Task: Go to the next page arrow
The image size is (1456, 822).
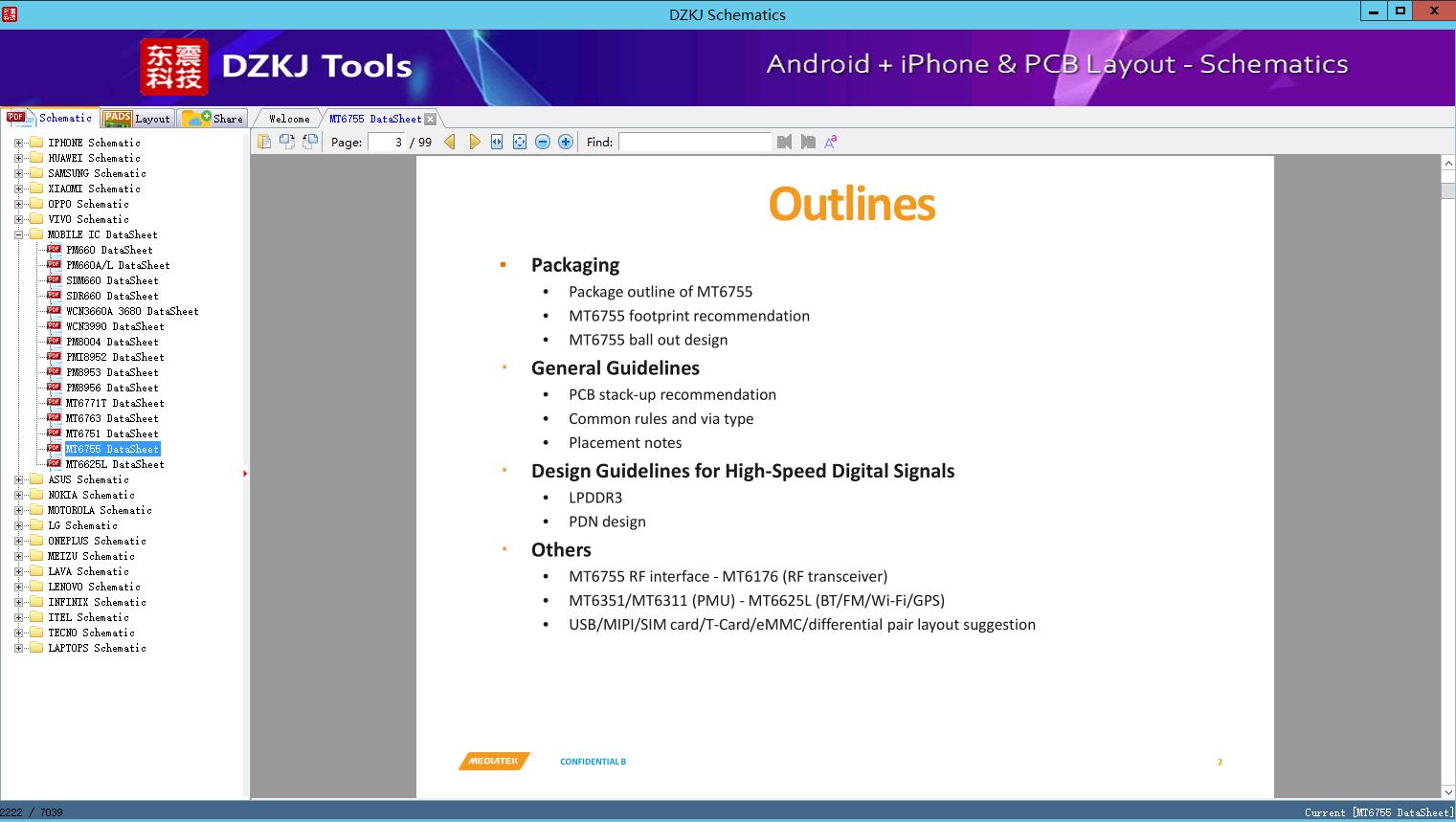Action: pos(474,142)
